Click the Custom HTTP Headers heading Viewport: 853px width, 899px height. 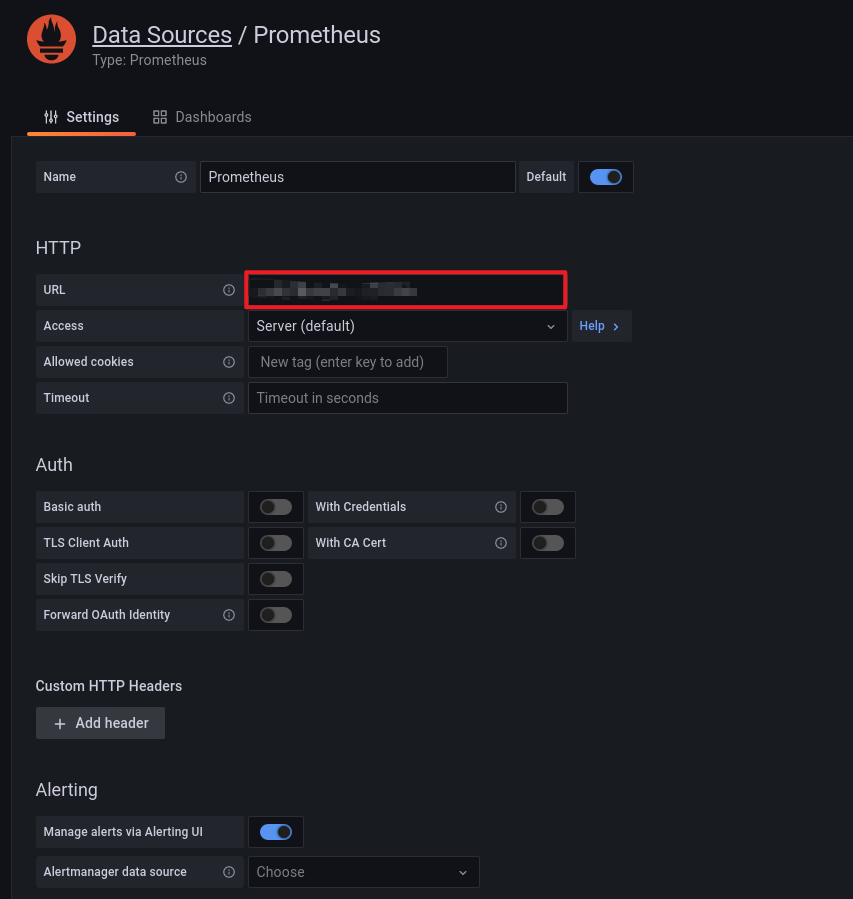click(109, 686)
